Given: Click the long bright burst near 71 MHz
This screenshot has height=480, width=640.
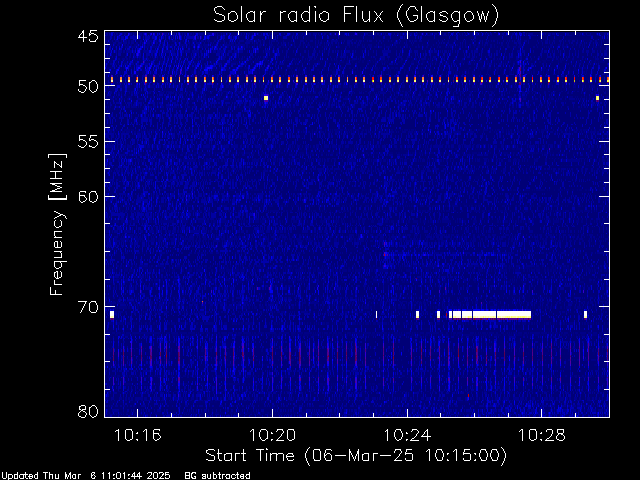Looking at the screenshot, I should point(490,314).
